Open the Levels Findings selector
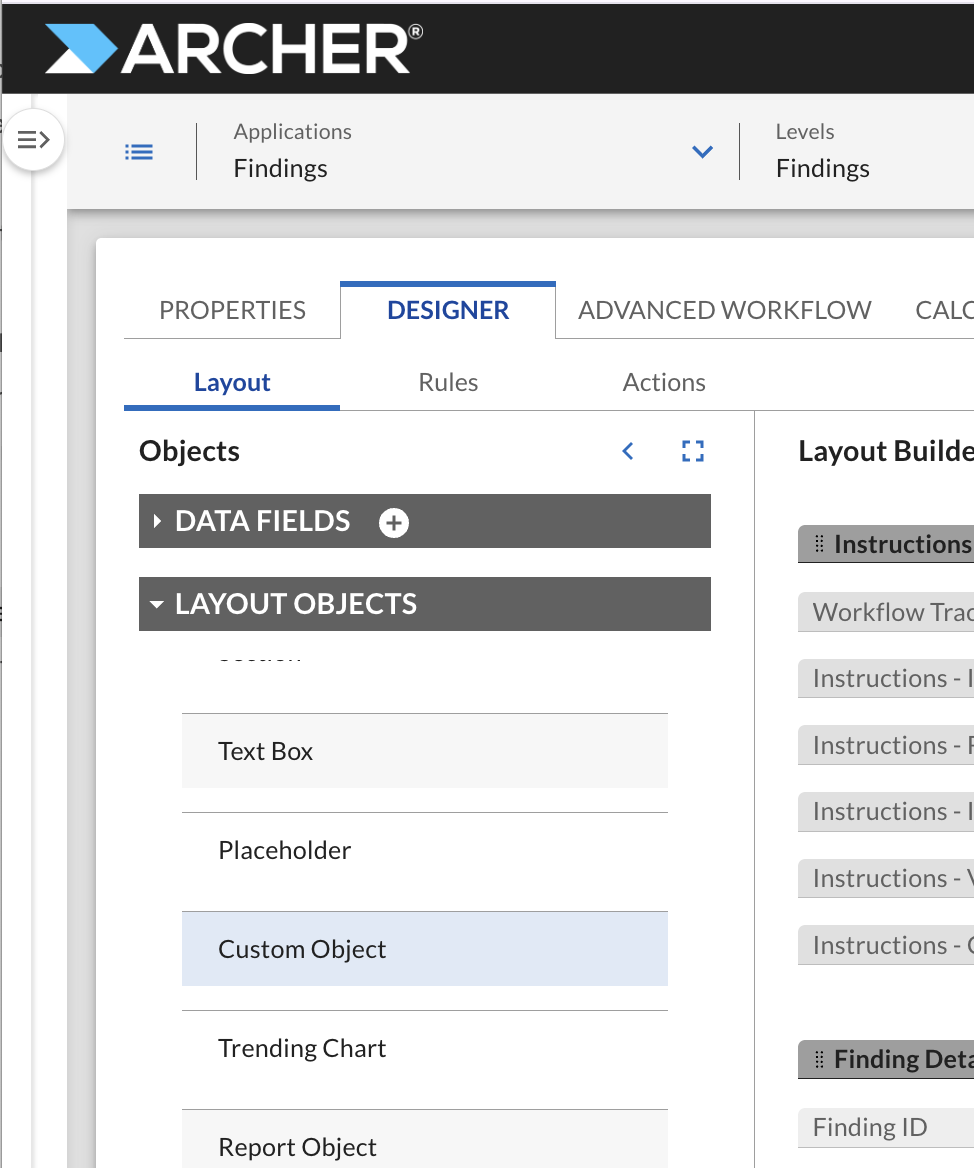 pos(822,151)
